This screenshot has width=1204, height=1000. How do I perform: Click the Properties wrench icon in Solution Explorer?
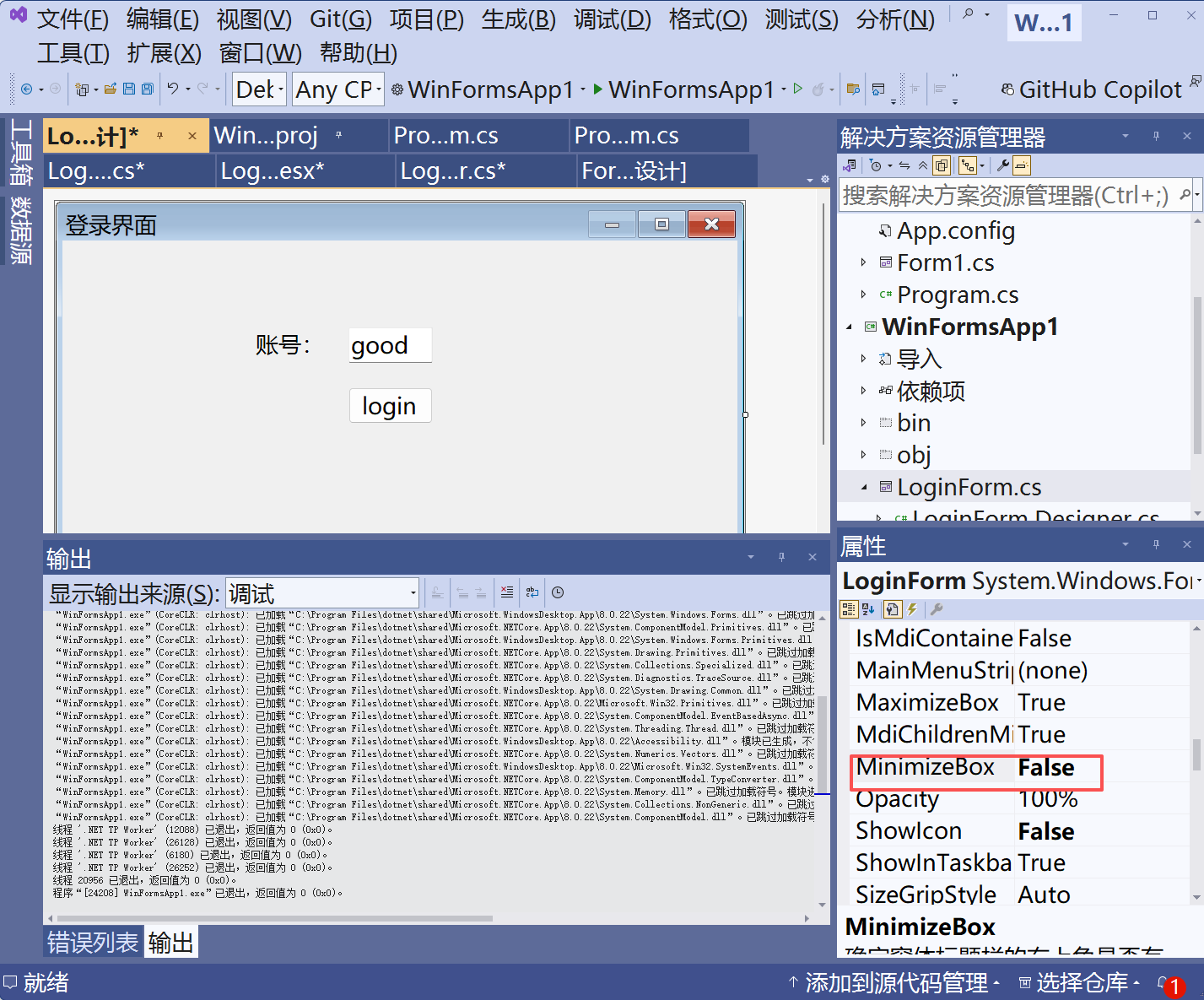[x=1002, y=165]
